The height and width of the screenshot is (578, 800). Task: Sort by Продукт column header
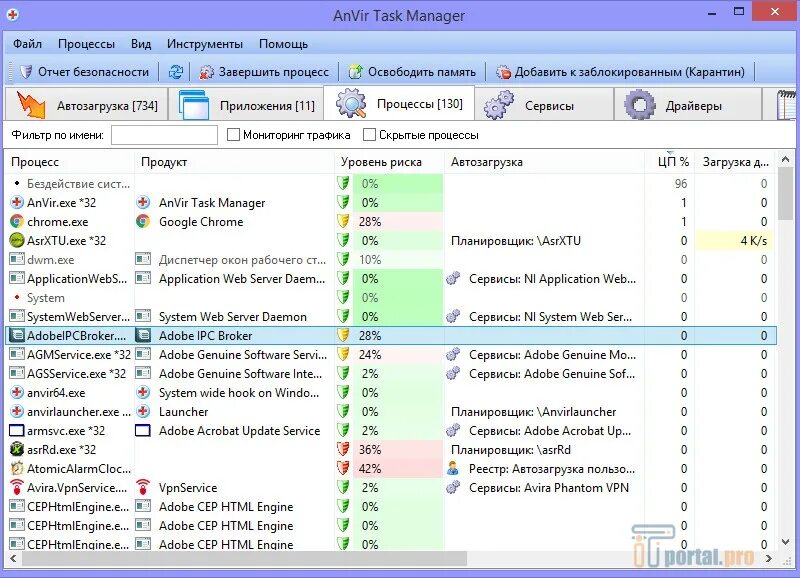coord(234,162)
